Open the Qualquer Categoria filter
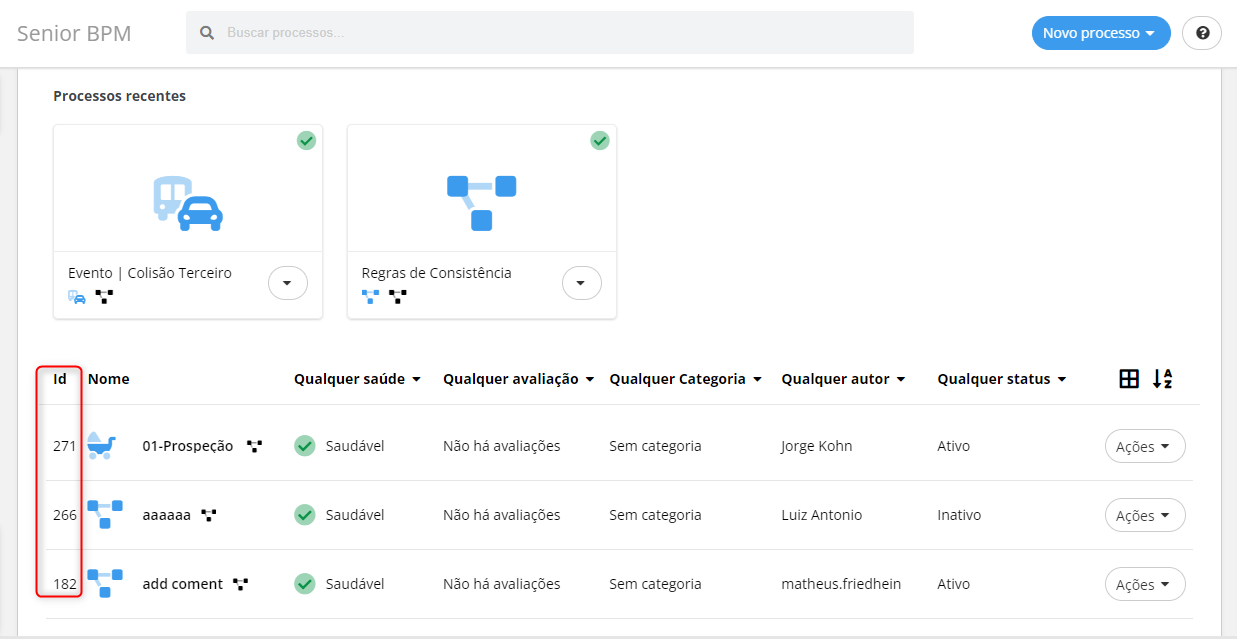This screenshot has height=639, width=1237. (x=685, y=379)
